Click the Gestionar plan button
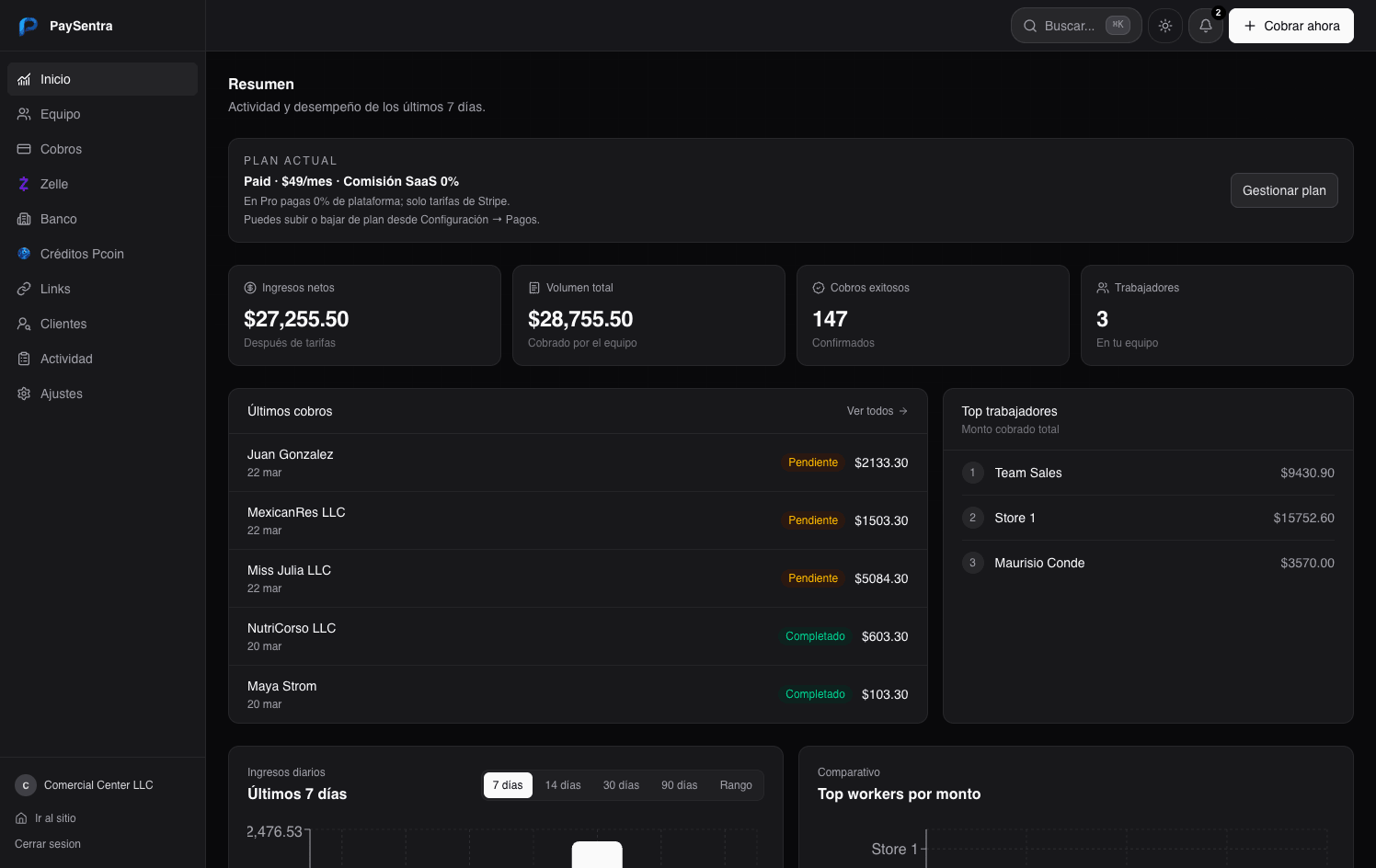Screen dimensions: 1376x868 1283,190
